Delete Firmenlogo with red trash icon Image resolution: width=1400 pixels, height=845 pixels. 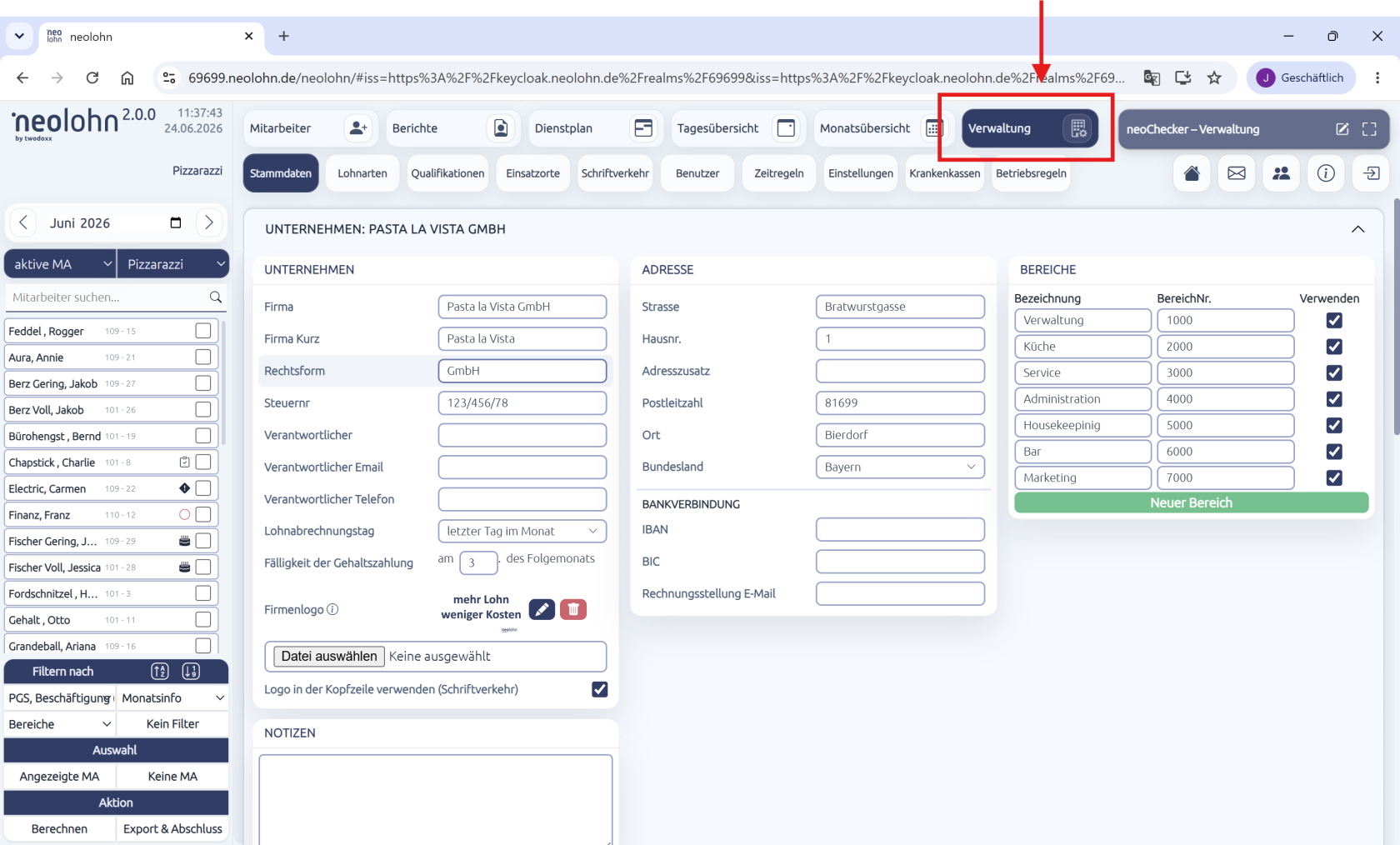pos(573,609)
